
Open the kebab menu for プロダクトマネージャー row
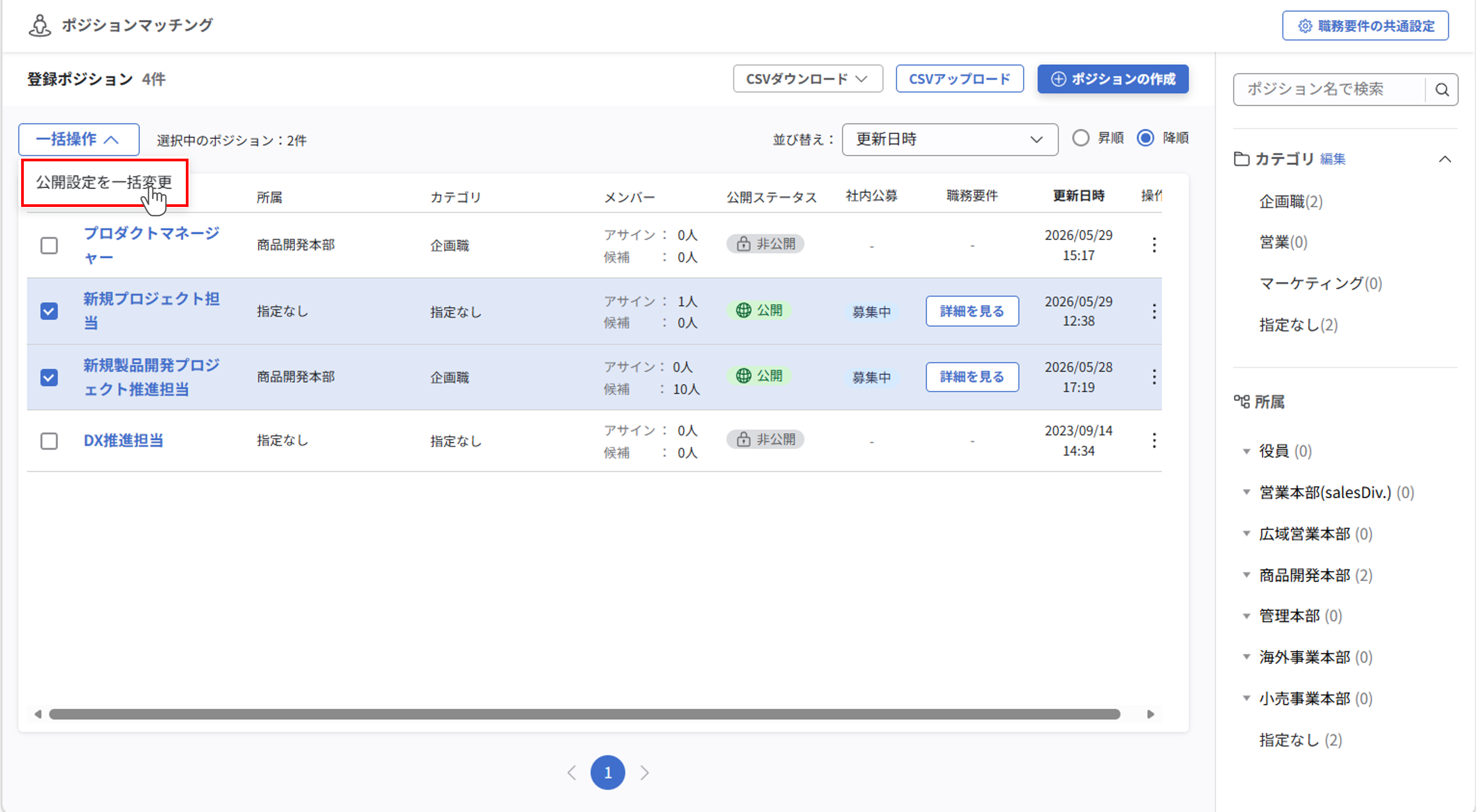(1154, 245)
